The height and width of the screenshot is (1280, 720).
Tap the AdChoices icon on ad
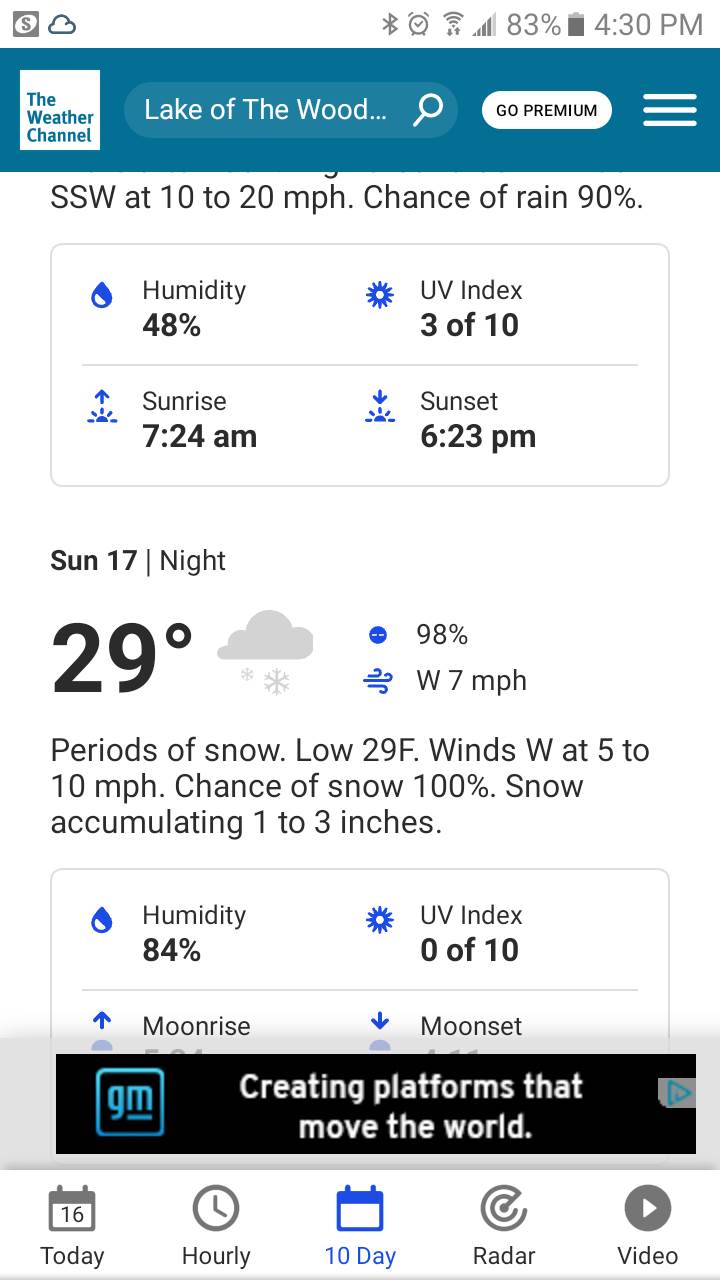tap(679, 1092)
